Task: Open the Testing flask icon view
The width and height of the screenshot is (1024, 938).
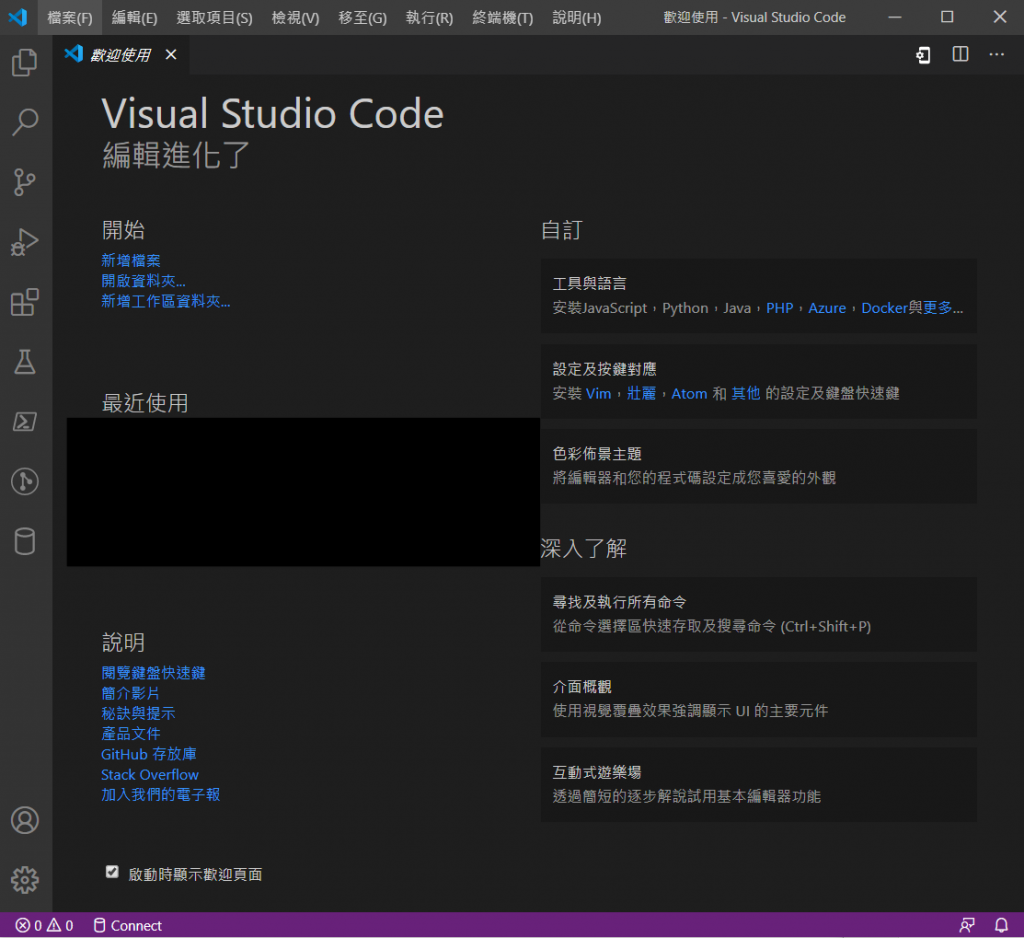Action: point(25,362)
